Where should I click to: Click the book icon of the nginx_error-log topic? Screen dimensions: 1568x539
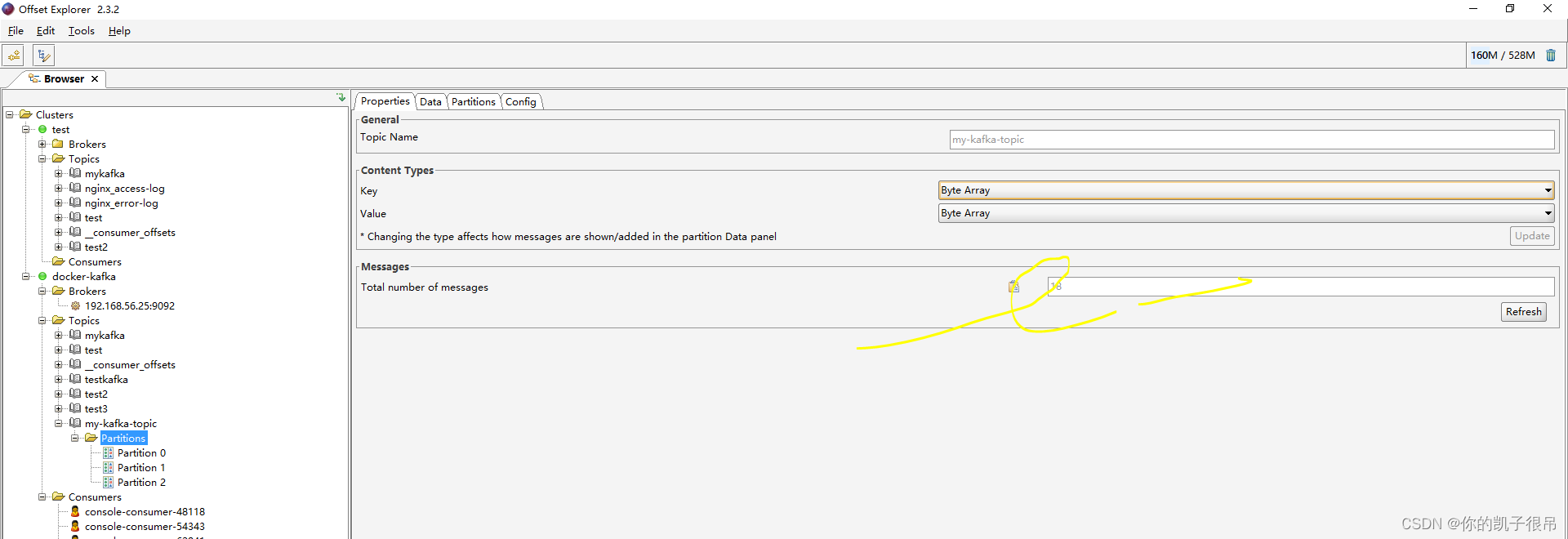click(75, 203)
